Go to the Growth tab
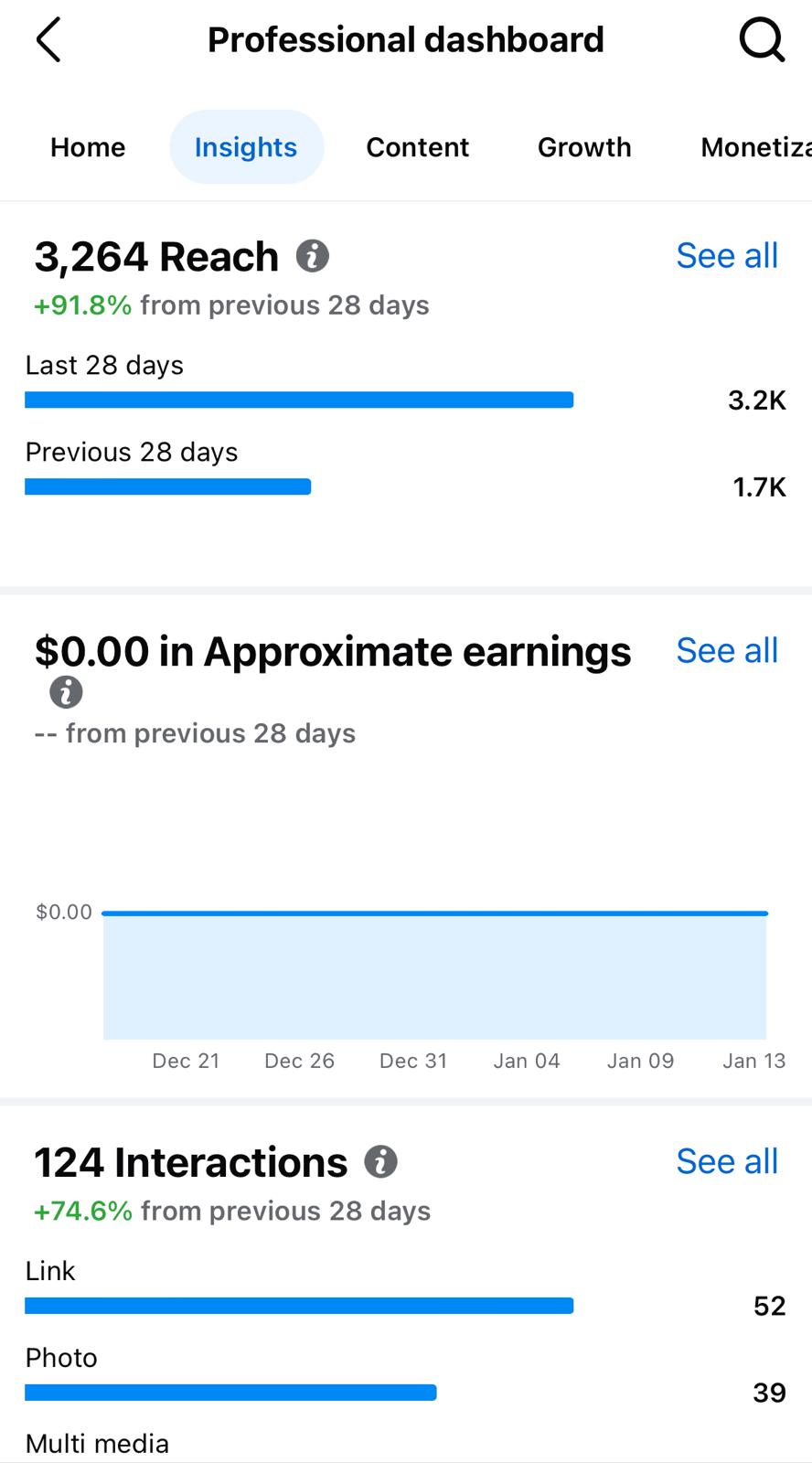 584,147
